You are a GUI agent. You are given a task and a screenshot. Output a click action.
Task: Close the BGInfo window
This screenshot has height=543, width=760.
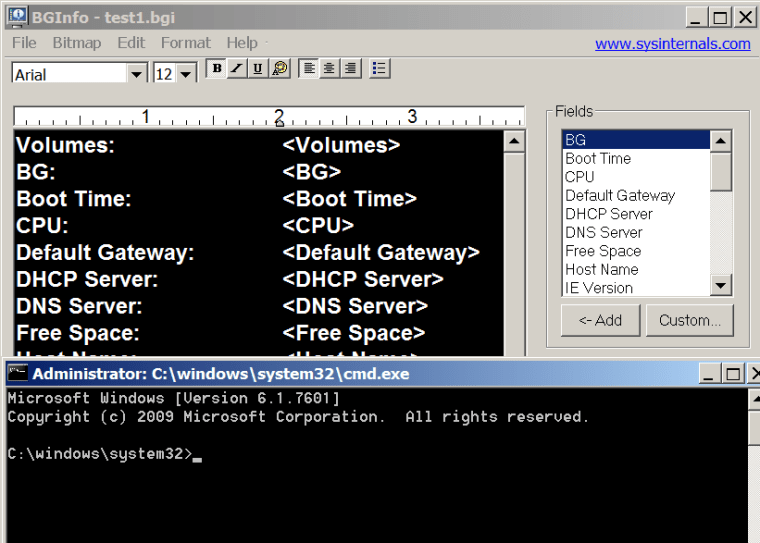tap(745, 18)
